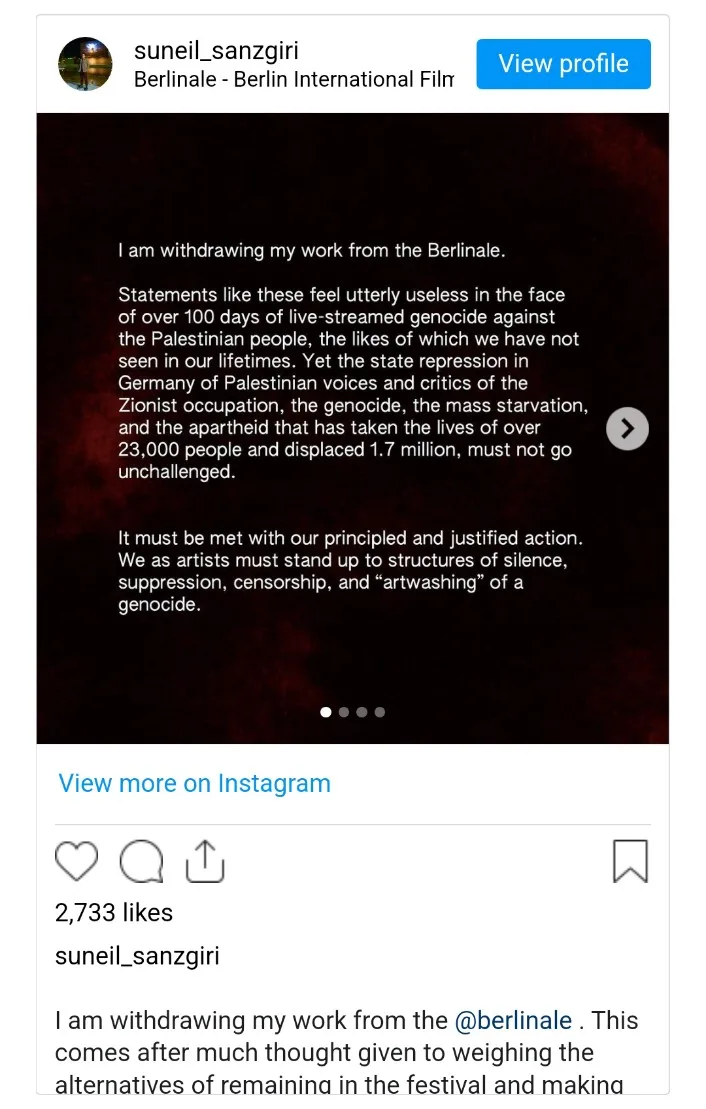Click the suneil_sanzgiri username in the header
The image size is (706, 1109).
(x=216, y=51)
